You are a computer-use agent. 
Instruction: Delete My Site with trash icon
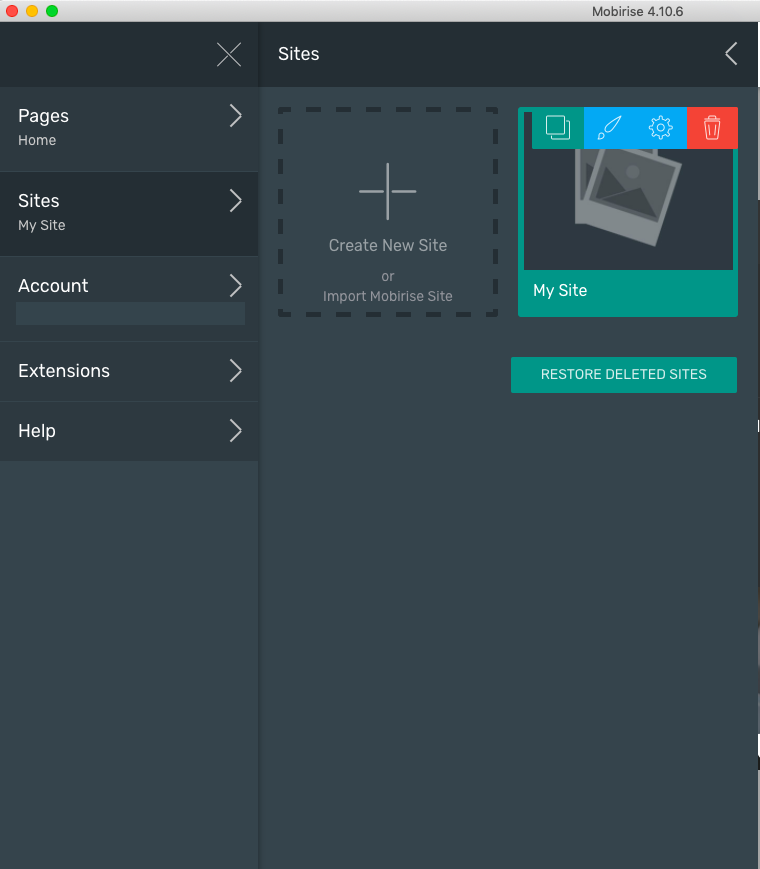[x=712, y=128]
